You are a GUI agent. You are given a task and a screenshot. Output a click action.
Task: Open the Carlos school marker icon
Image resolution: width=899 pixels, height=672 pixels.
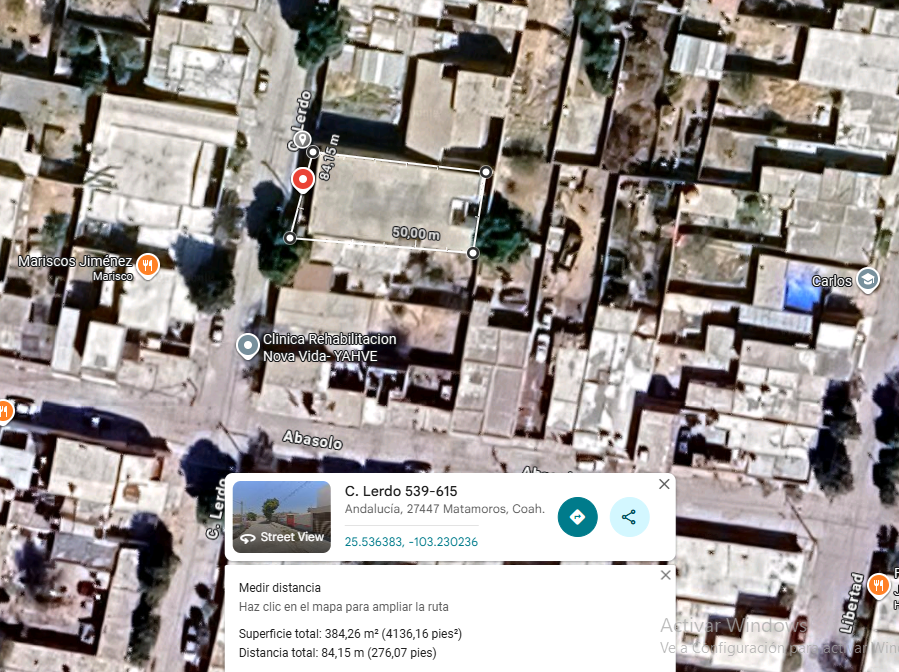click(868, 280)
